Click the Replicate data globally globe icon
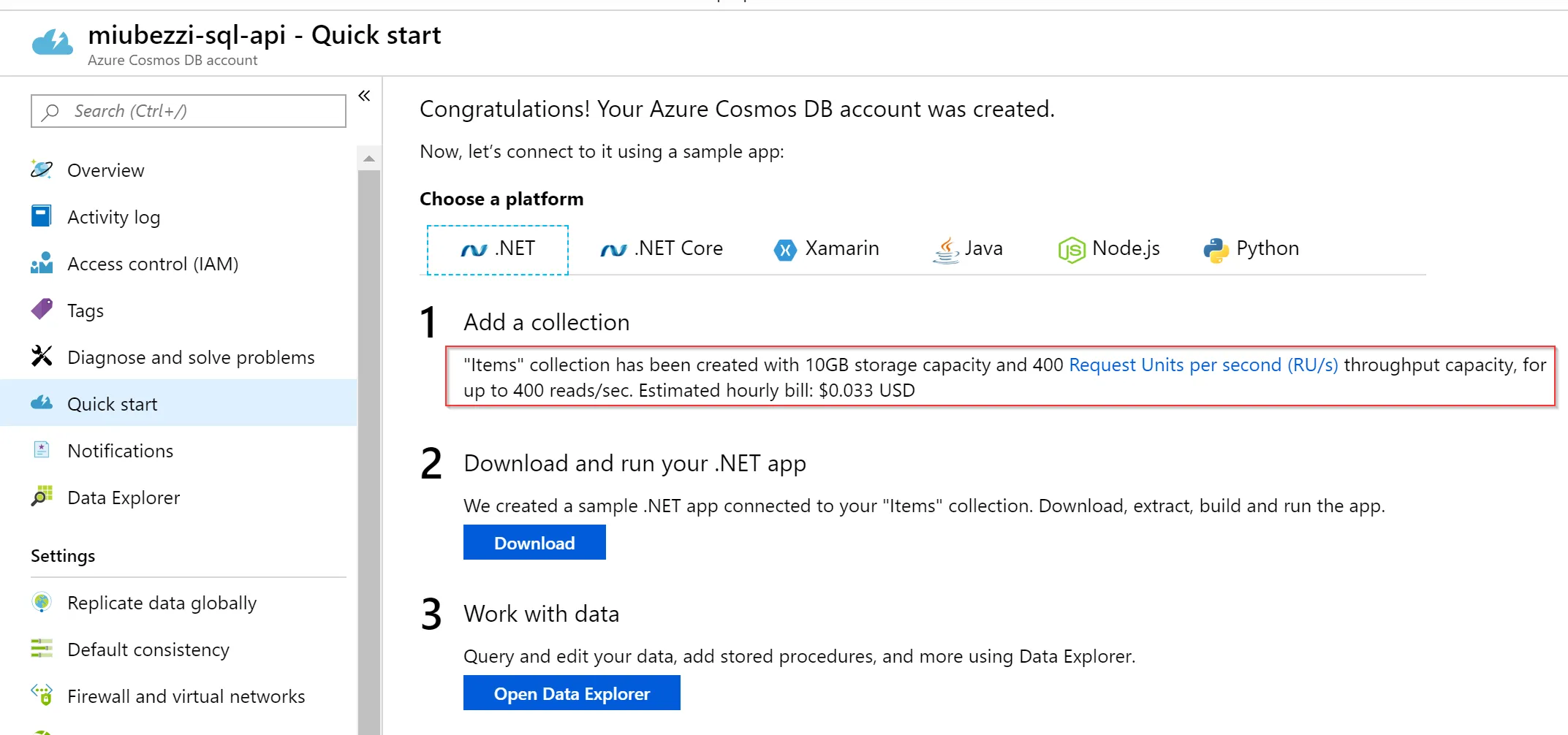Viewport: 1568px width, 735px height. click(42, 602)
